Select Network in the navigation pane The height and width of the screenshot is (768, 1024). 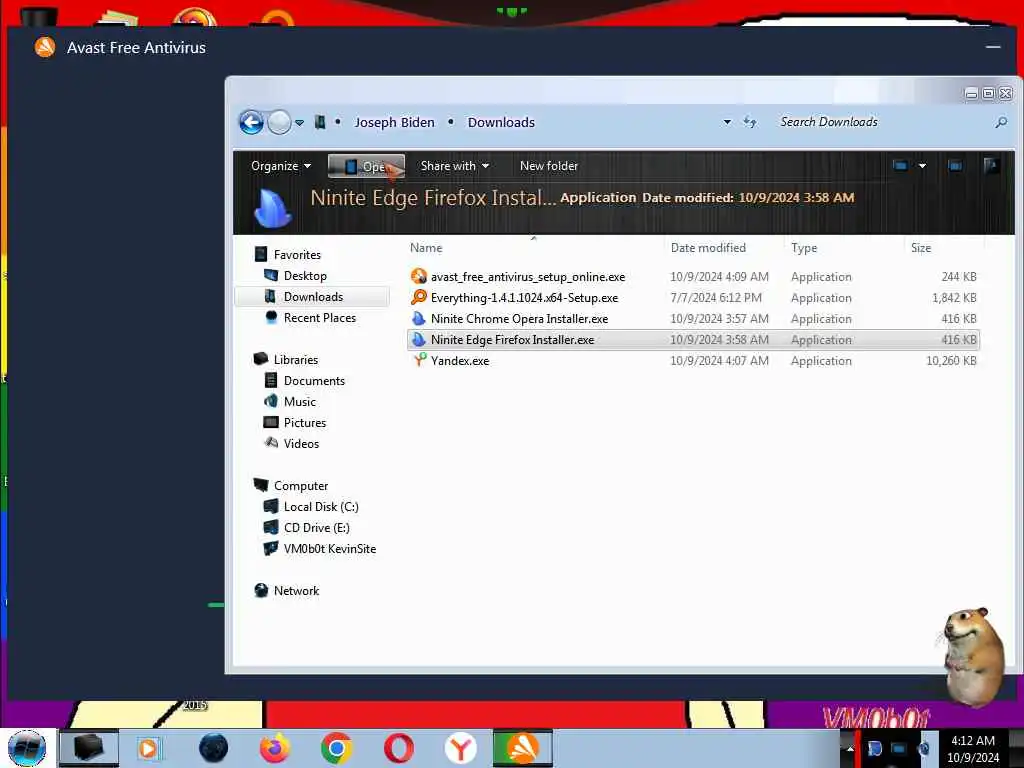coord(296,590)
